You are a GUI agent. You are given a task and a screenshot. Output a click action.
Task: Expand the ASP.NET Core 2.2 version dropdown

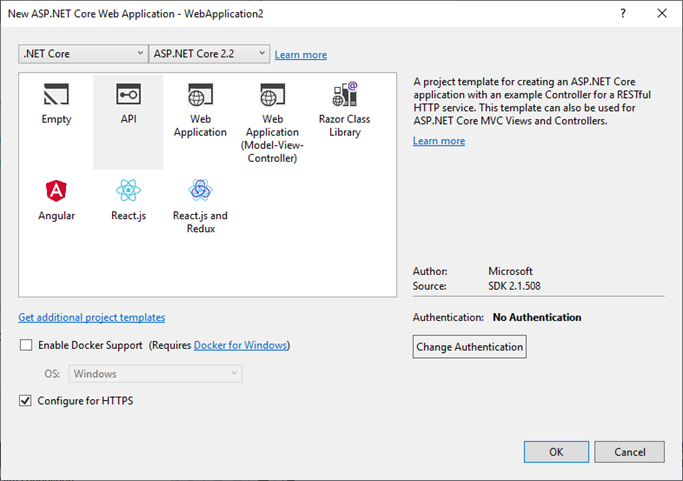point(209,54)
